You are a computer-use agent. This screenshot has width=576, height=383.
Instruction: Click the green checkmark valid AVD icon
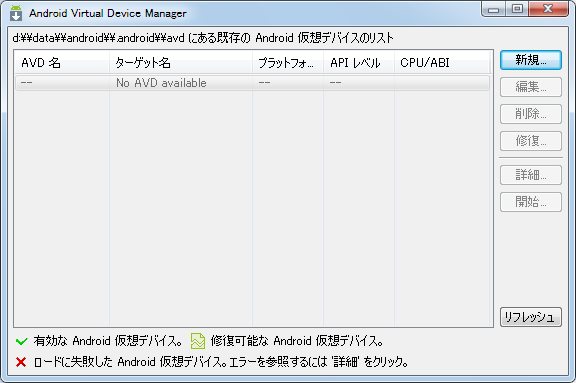(x=22, y=342)
